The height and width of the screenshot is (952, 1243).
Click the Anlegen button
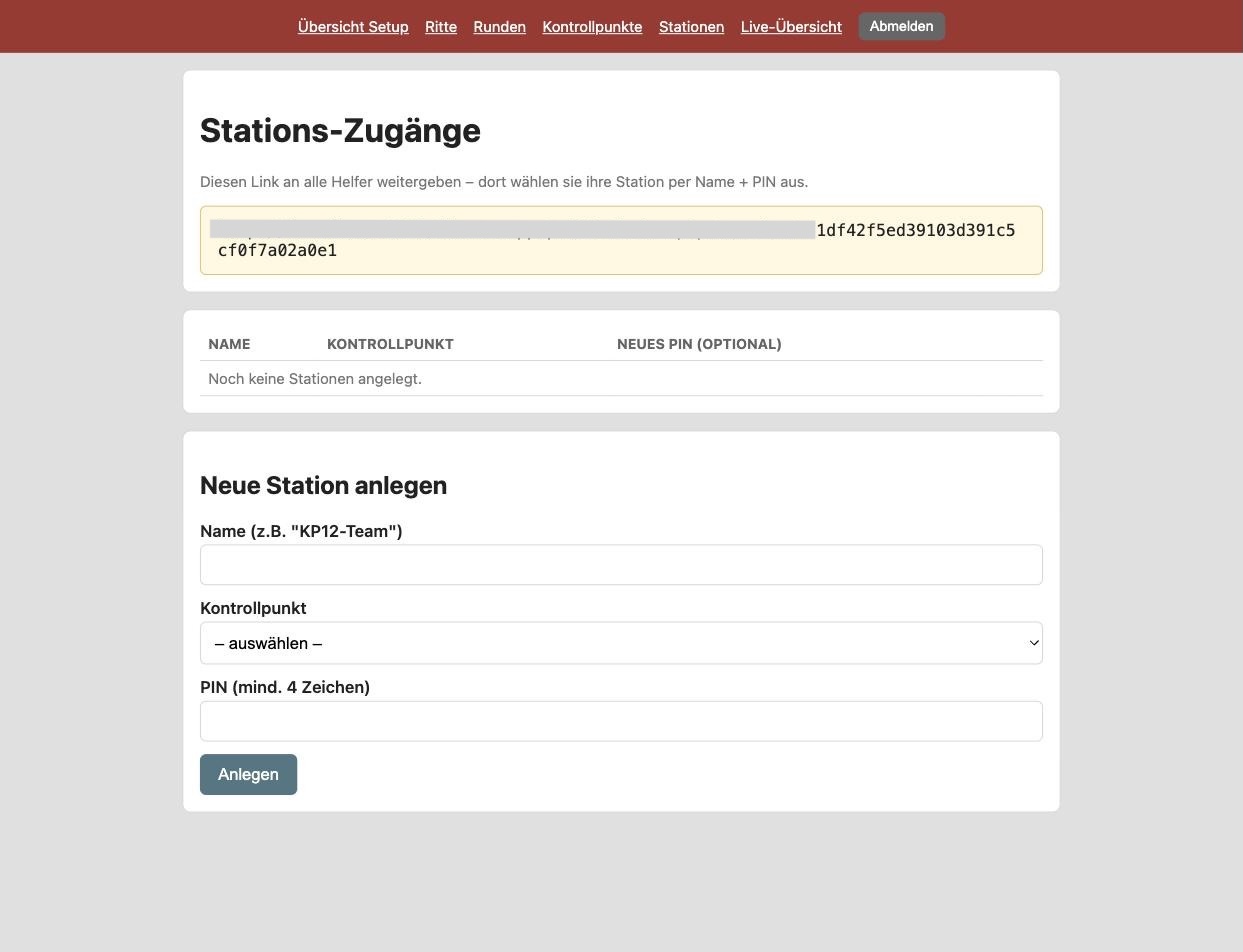coord(248,774)
